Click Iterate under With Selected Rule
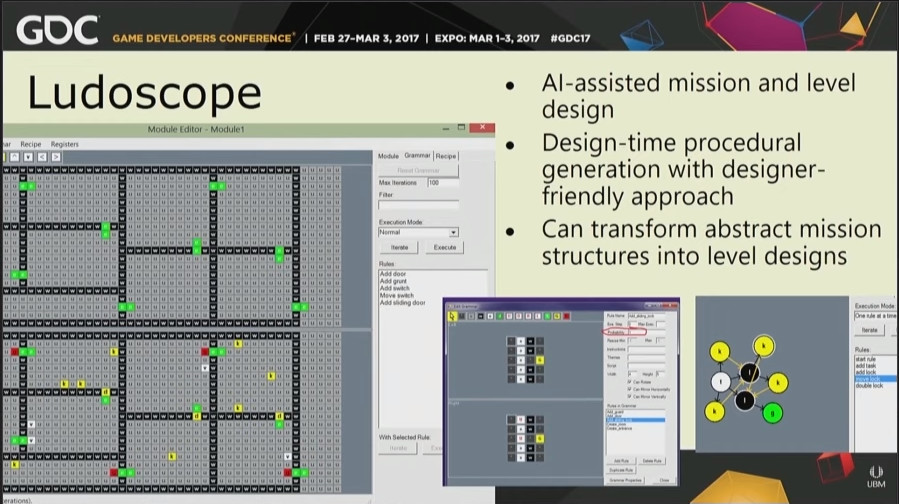899x504 pixels. pyautogui.click(x=398, y=448)
